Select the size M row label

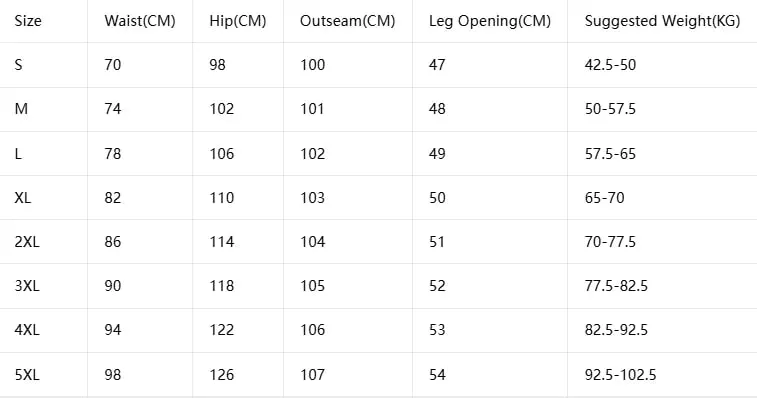(x=21, y=109)
